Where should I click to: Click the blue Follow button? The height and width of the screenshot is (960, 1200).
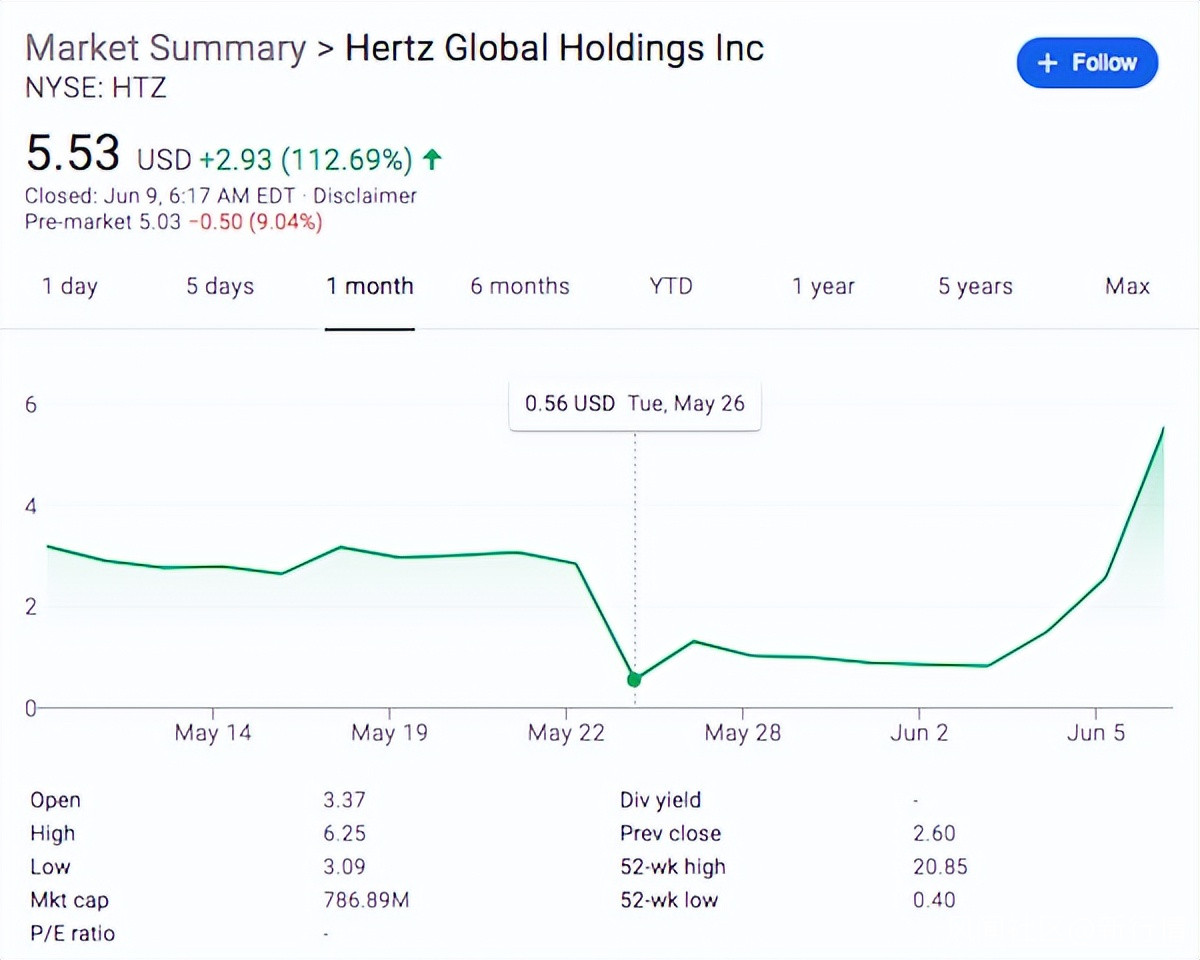[x=1087, y=63]
